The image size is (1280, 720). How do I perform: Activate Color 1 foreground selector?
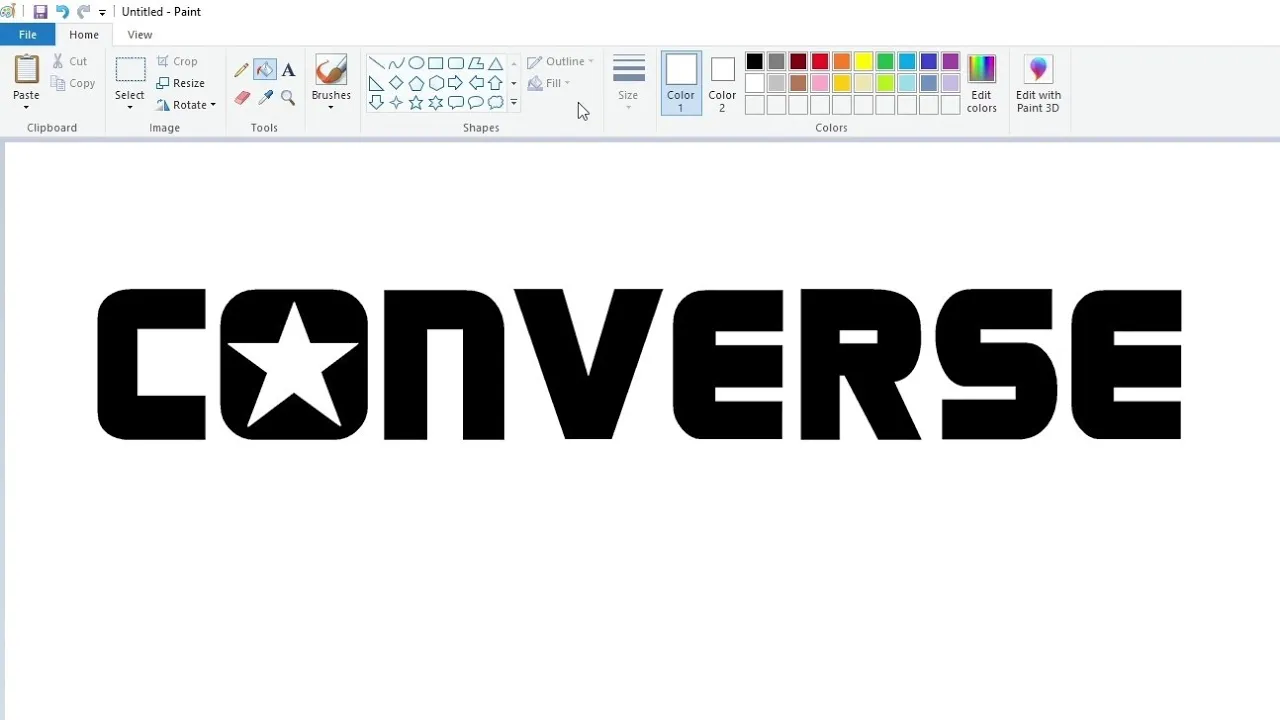coord(681,83)
